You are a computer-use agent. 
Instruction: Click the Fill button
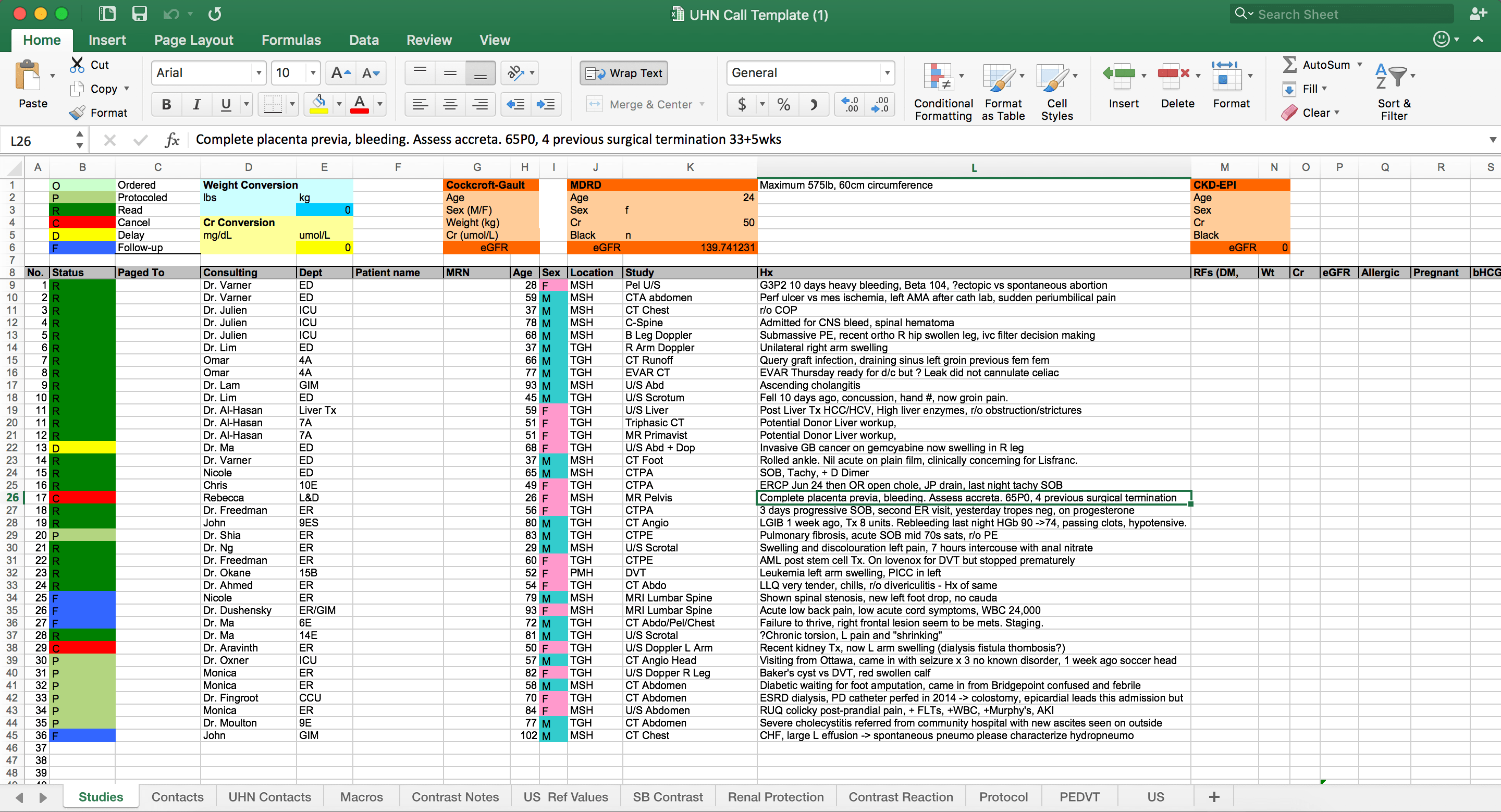click(x=1304, y=89)
